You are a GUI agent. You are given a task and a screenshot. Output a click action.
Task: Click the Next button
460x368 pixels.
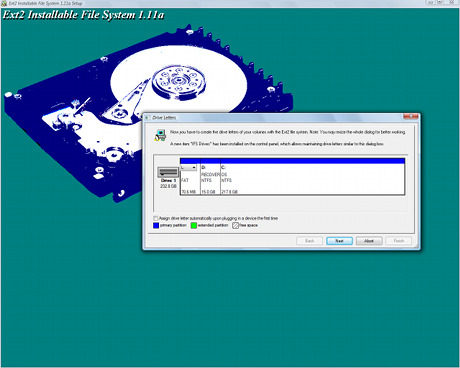tap(339, 241)
